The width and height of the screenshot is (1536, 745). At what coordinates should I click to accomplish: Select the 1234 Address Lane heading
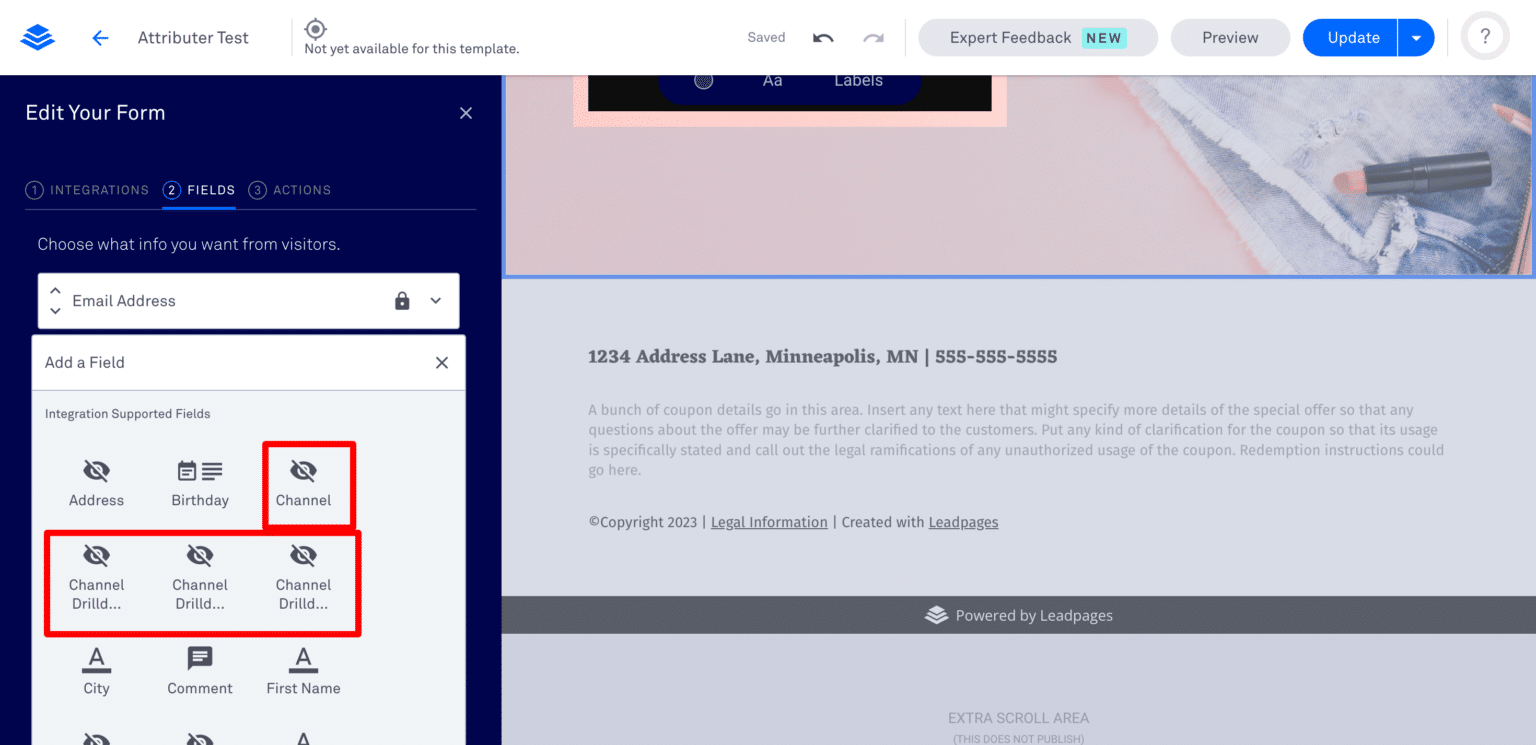coord(822,357)
